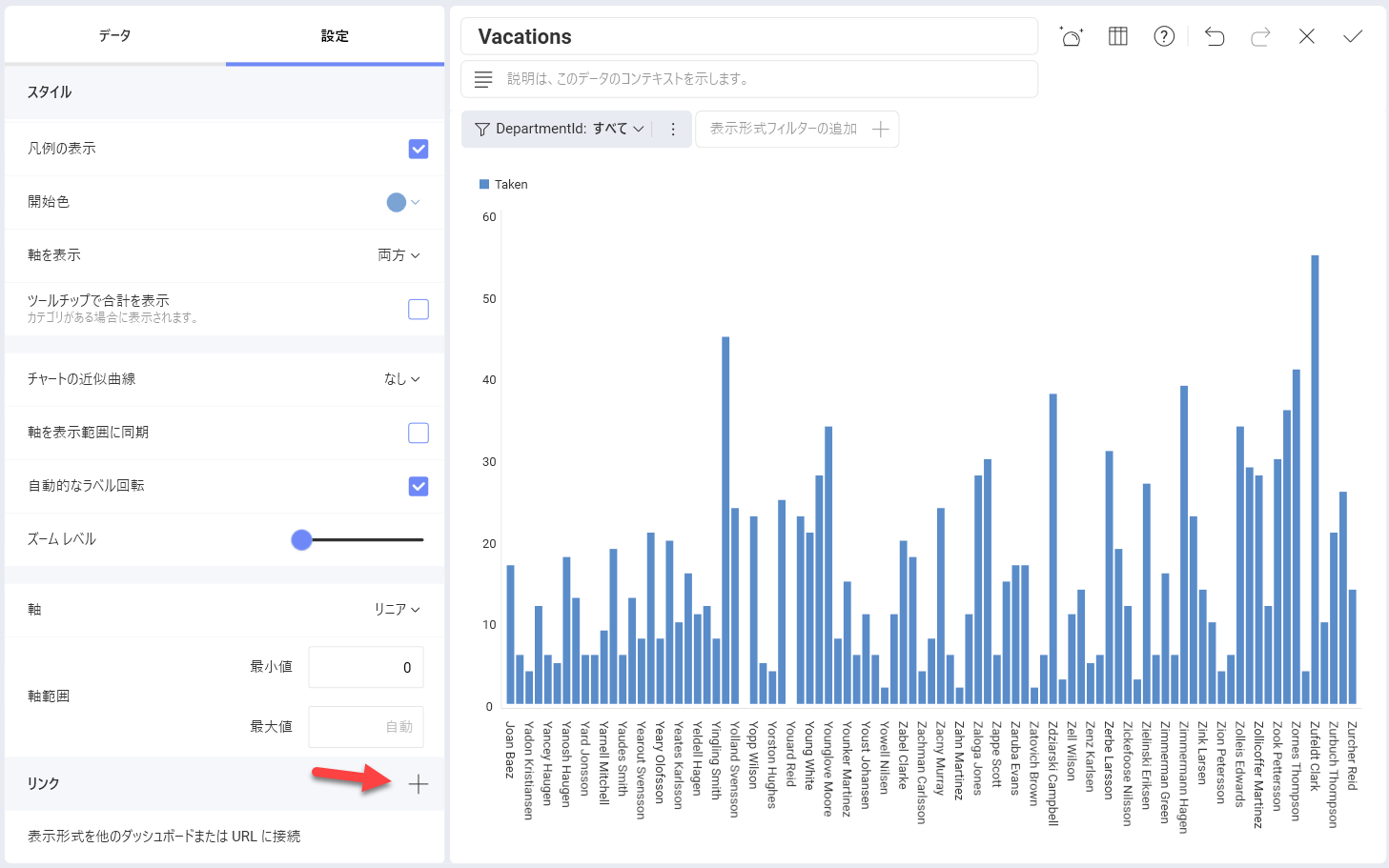
Task: Click the Zufeldt Clark tallest bar
Action: [1315, 480]
